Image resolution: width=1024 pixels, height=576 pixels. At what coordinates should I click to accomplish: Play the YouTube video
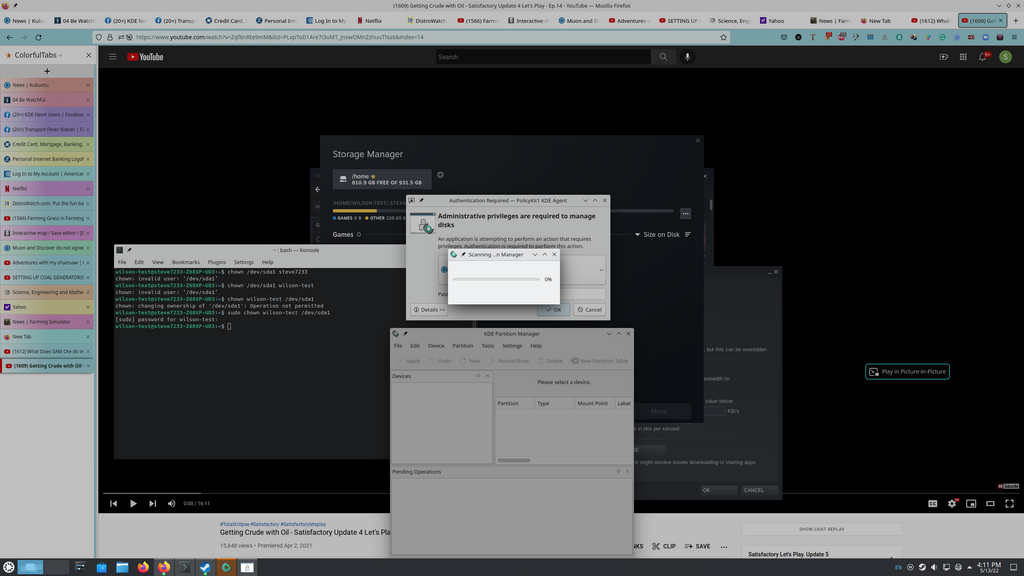[x=133, y=503]
